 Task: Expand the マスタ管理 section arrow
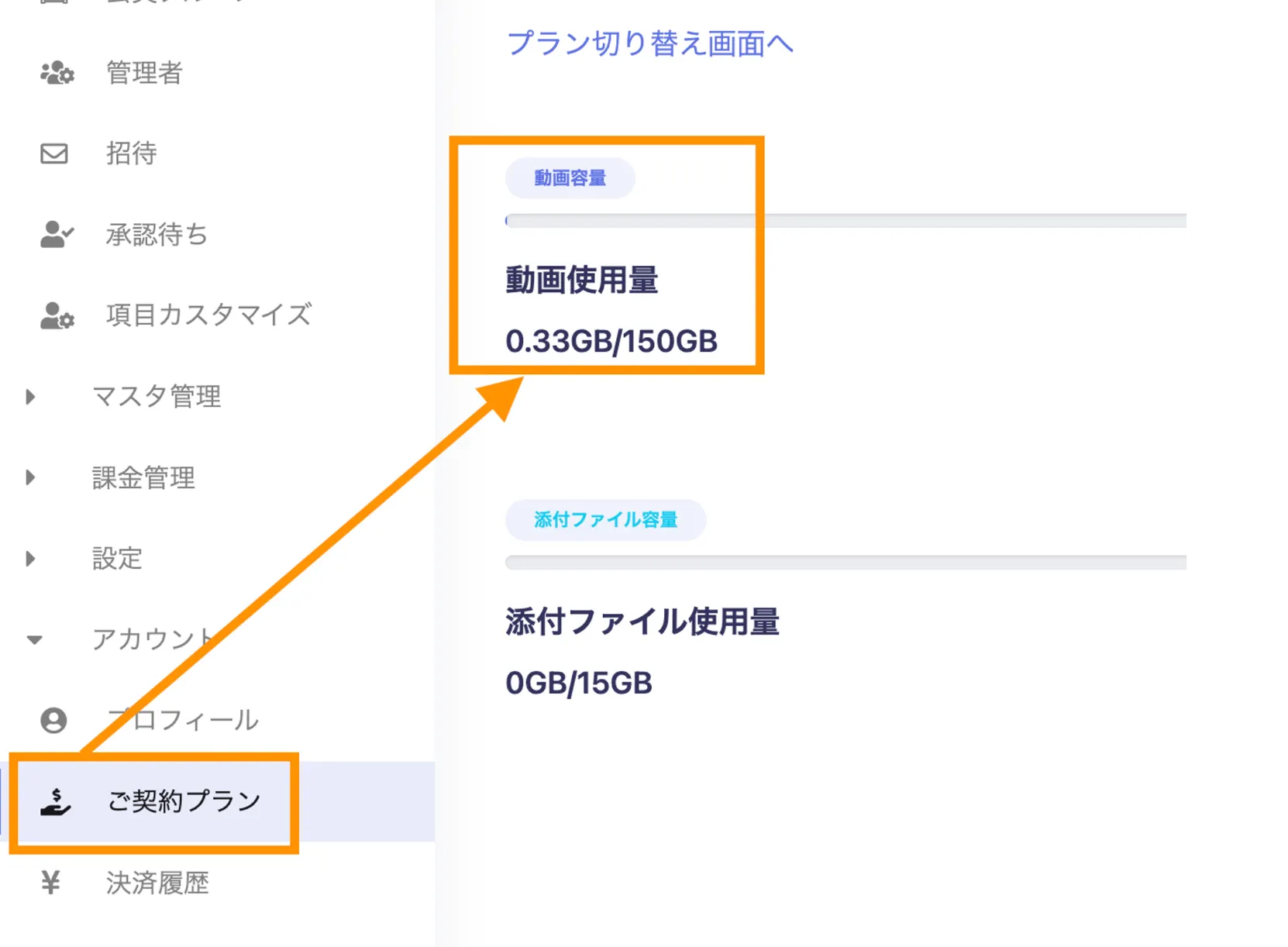tap(30, 397)
